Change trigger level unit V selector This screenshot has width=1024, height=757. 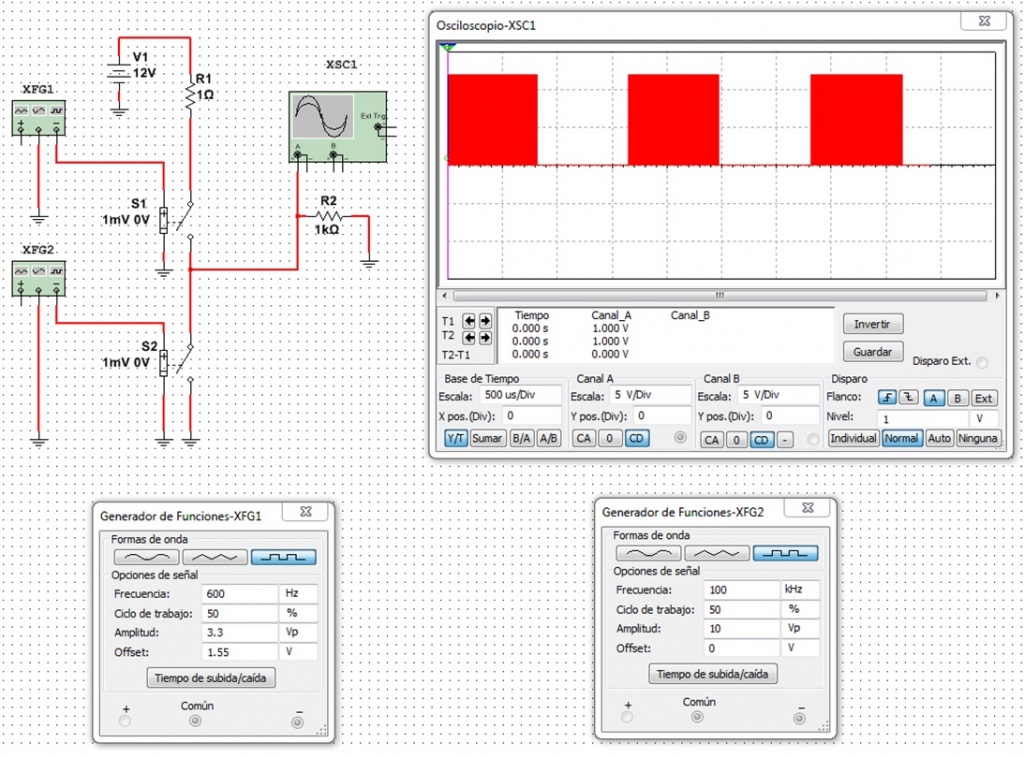pos(984,418)
